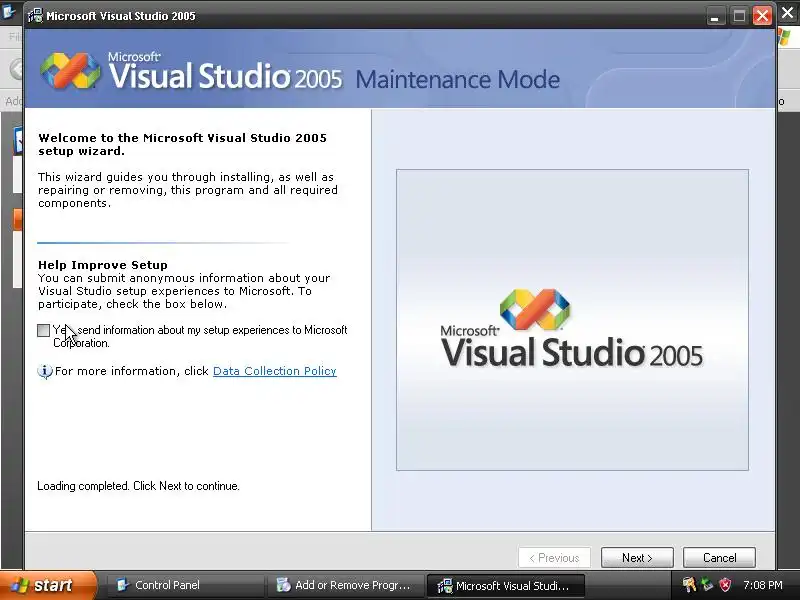The width and height of the screenshot is (800, 600).
Task: Click the Next button
Action: tap(637, 558)
